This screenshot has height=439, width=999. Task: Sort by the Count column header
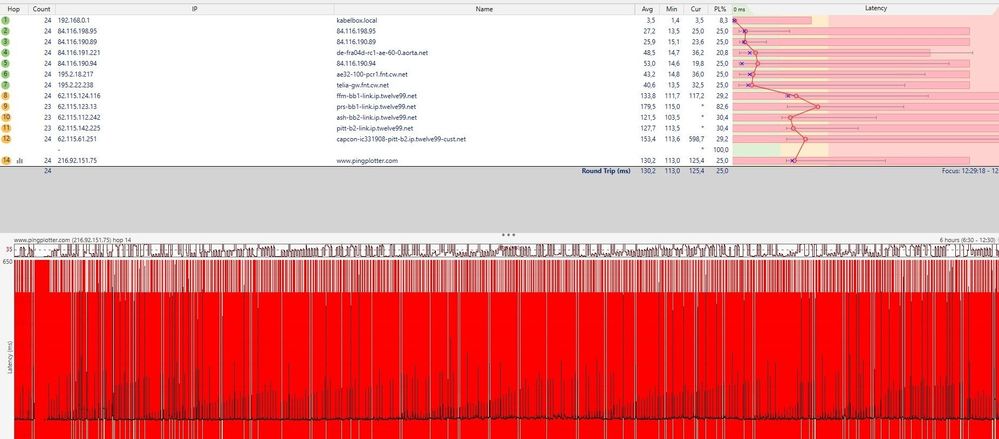tap(41, 9)
